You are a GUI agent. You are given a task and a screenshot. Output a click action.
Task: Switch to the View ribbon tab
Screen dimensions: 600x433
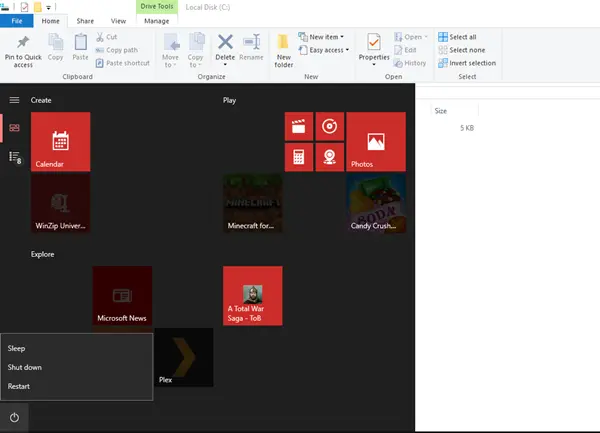click(118, 21)
